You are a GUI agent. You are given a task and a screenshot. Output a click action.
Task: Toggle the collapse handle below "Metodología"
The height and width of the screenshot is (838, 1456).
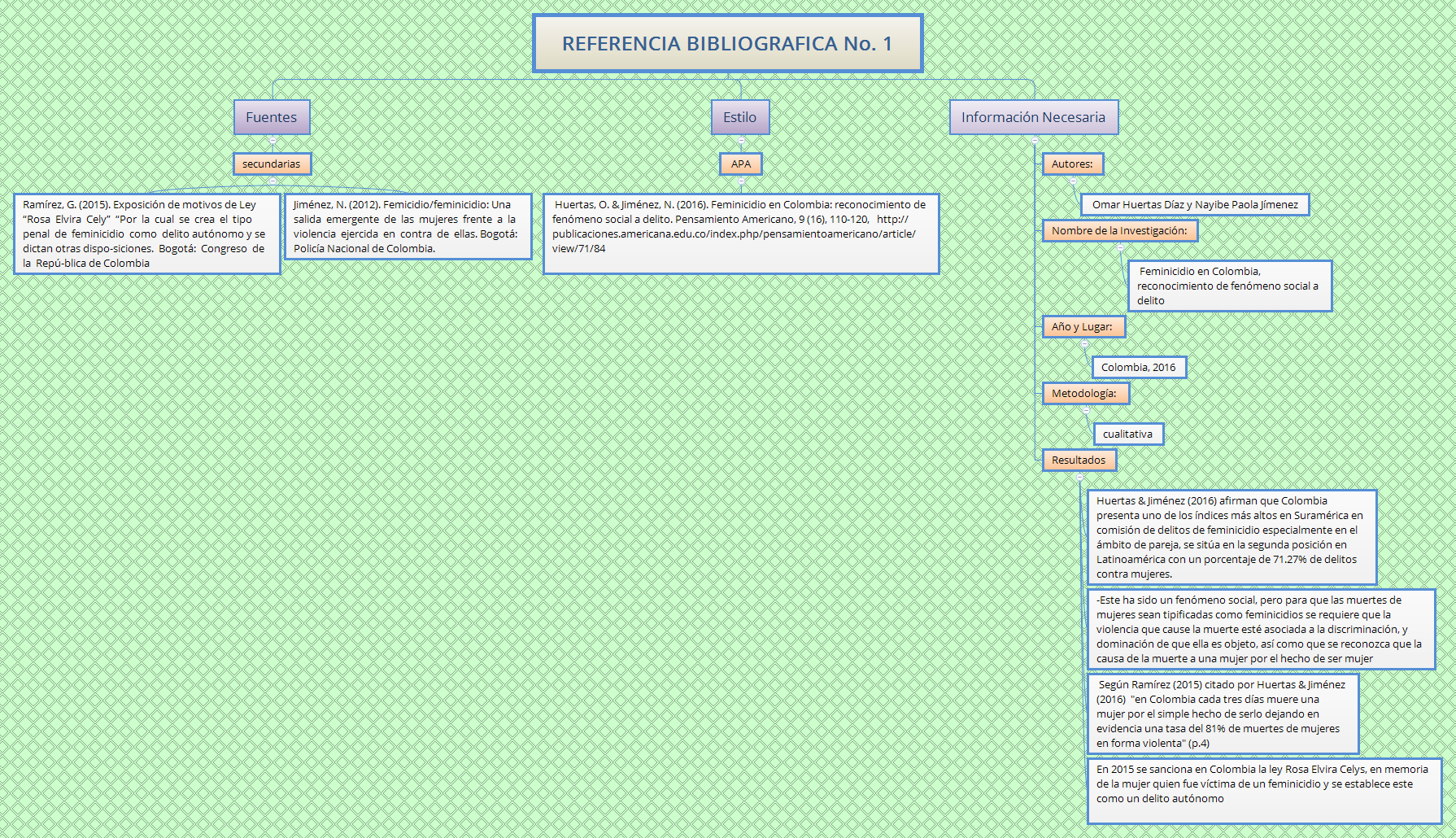[1087, 410]
